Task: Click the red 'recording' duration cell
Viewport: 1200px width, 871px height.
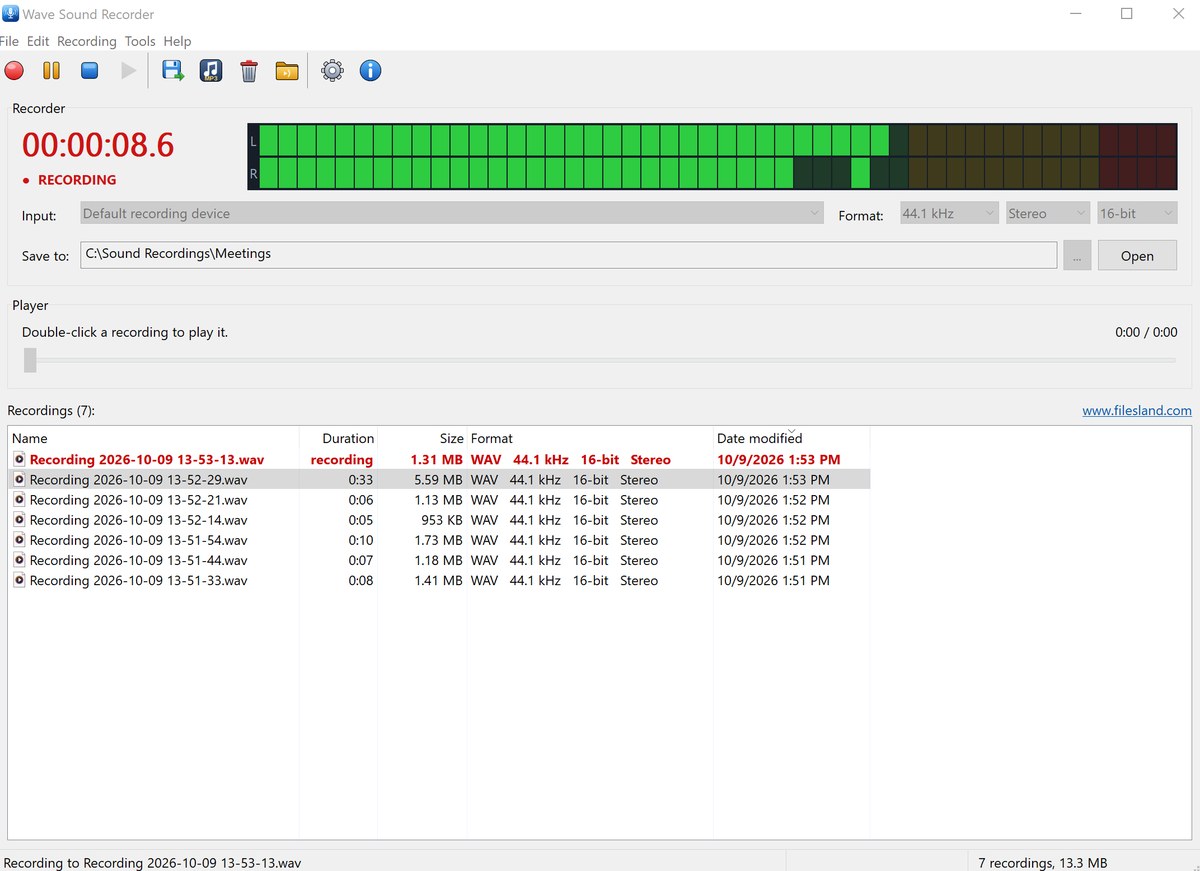Action: pyautogui.click(x=342, y=460)
